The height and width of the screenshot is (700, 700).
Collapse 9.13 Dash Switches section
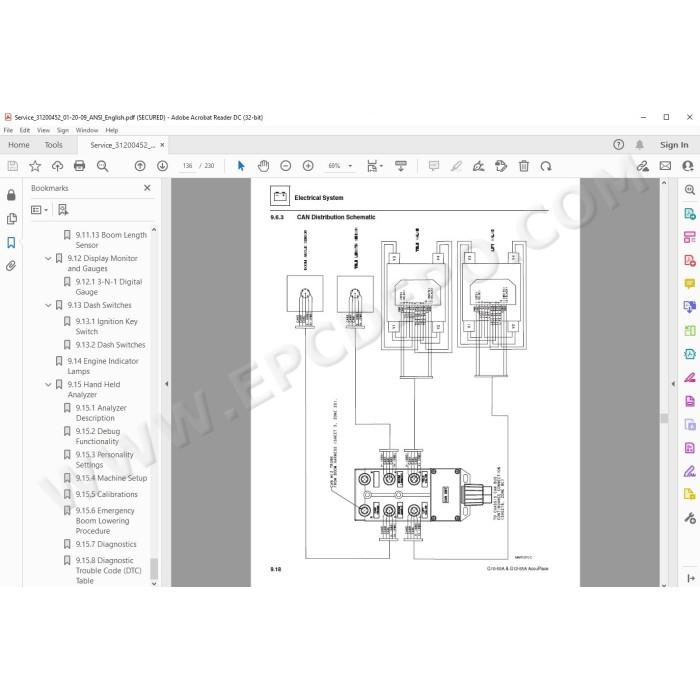click(48, 305)
